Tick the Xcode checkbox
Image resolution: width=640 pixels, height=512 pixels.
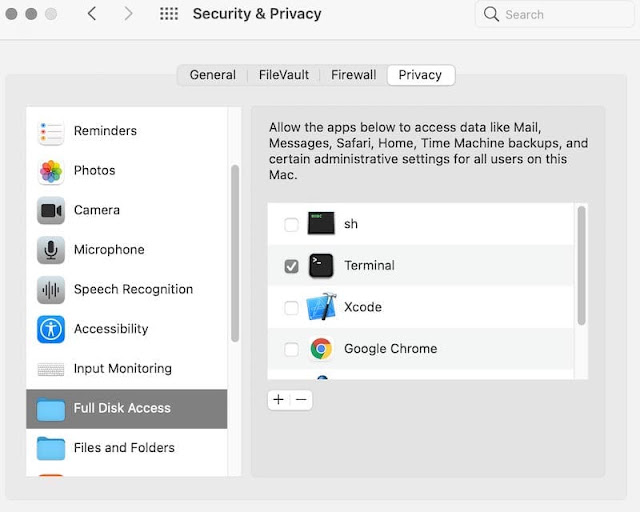click(x=291, y=308)
